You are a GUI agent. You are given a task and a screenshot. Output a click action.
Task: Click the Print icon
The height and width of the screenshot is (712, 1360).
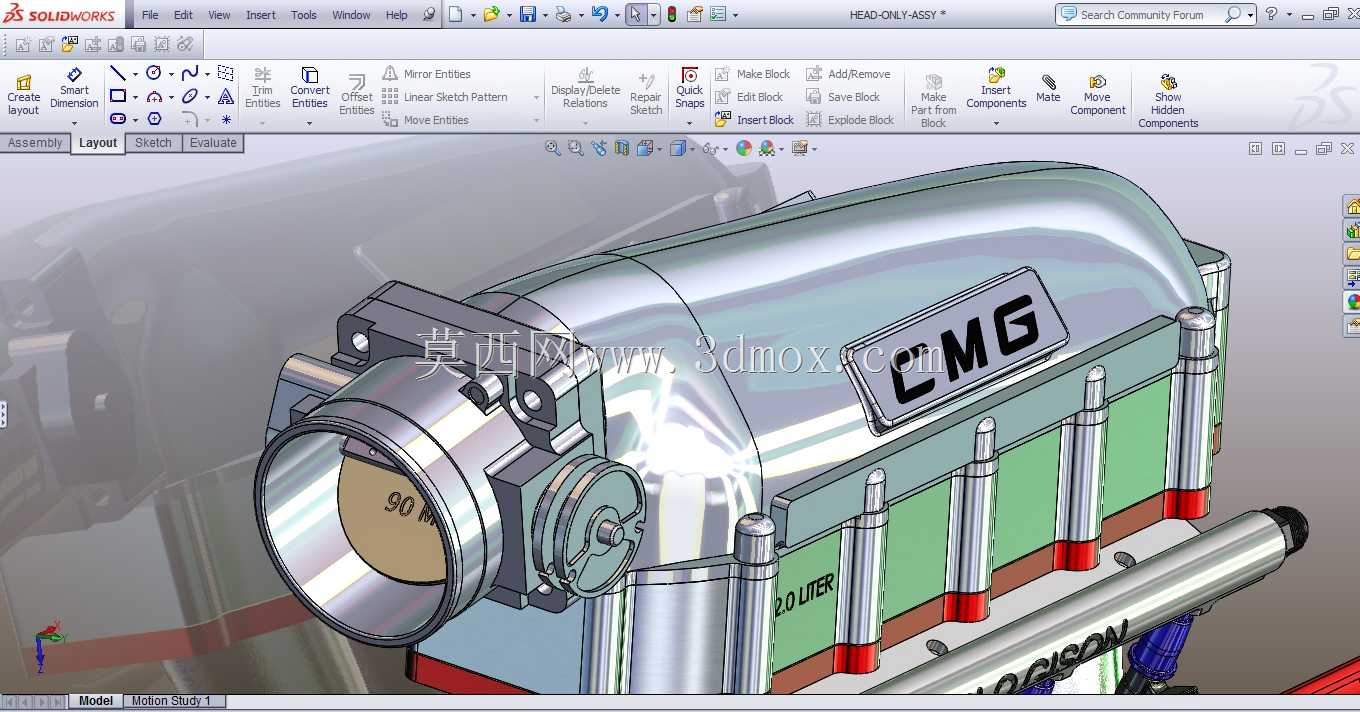coord(563,14)
